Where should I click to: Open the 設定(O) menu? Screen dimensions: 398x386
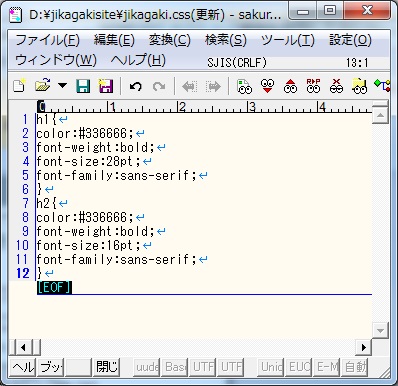click(x=350, y=40)
